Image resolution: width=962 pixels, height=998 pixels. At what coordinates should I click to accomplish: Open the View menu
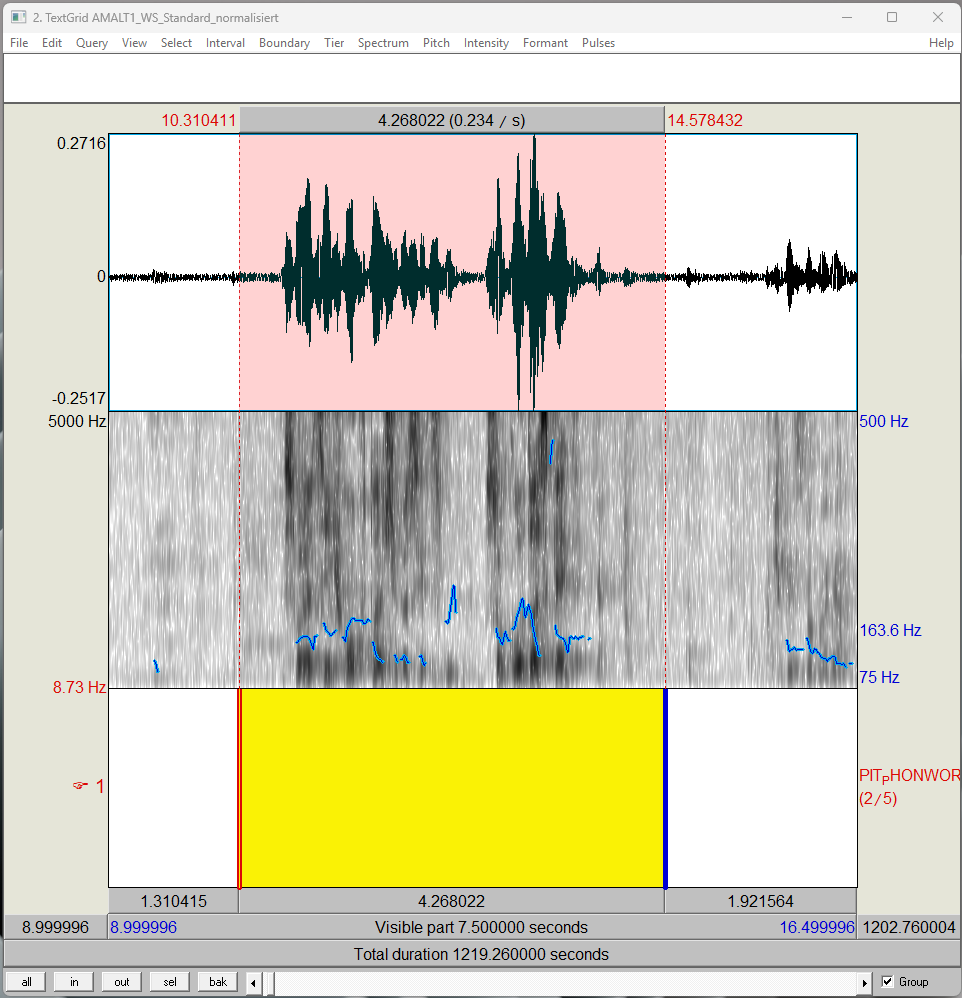click(134, 43)
